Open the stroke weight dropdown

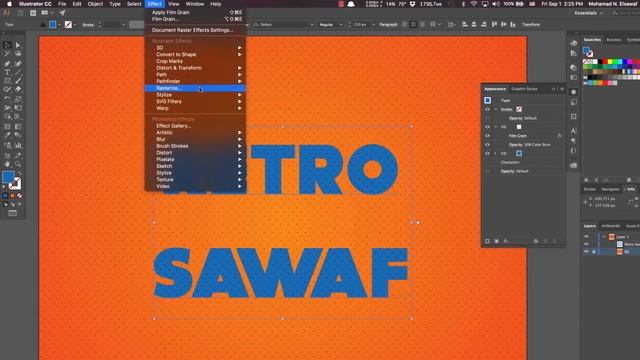click(x=124, y=24)
